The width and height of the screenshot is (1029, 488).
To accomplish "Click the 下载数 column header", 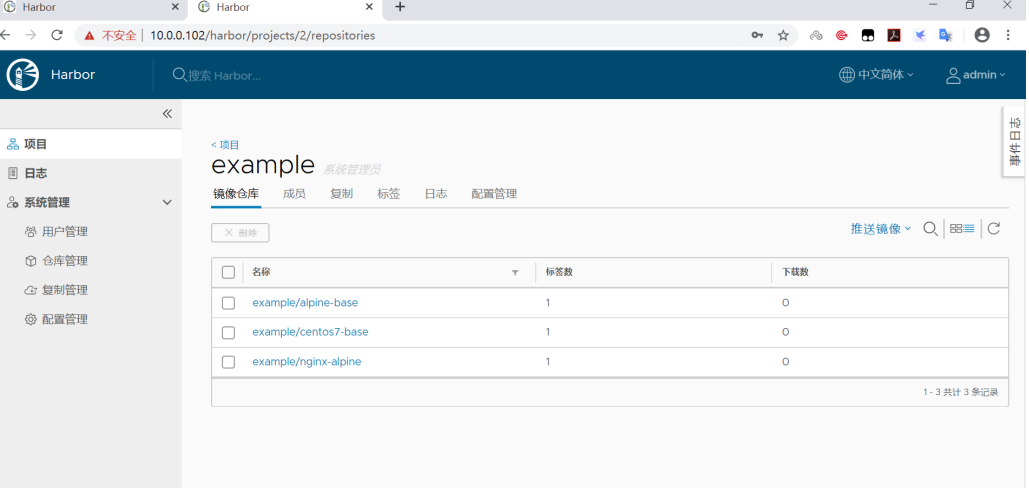I will [795, 272].
